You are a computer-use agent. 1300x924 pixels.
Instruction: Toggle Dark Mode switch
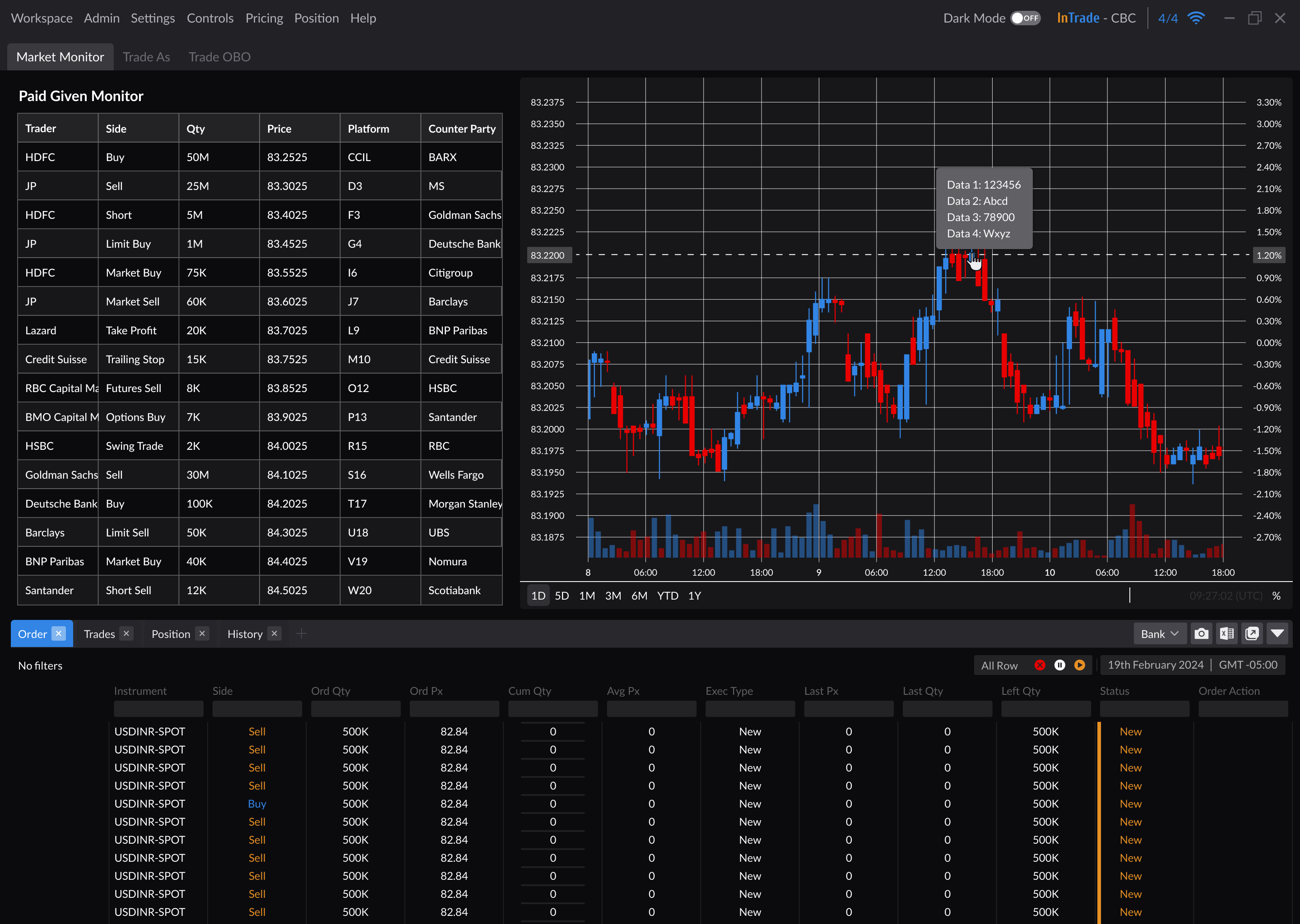1026,18
